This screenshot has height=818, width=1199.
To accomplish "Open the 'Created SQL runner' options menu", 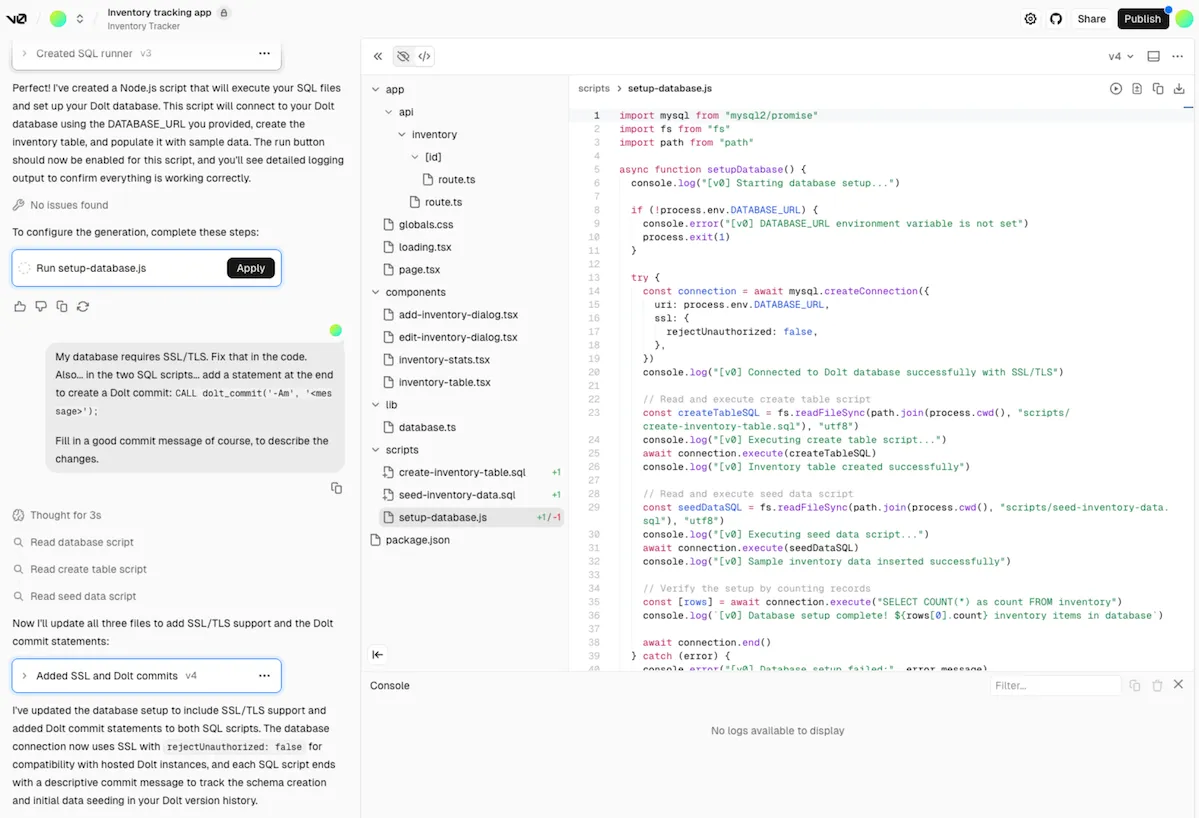I will 265,53.
